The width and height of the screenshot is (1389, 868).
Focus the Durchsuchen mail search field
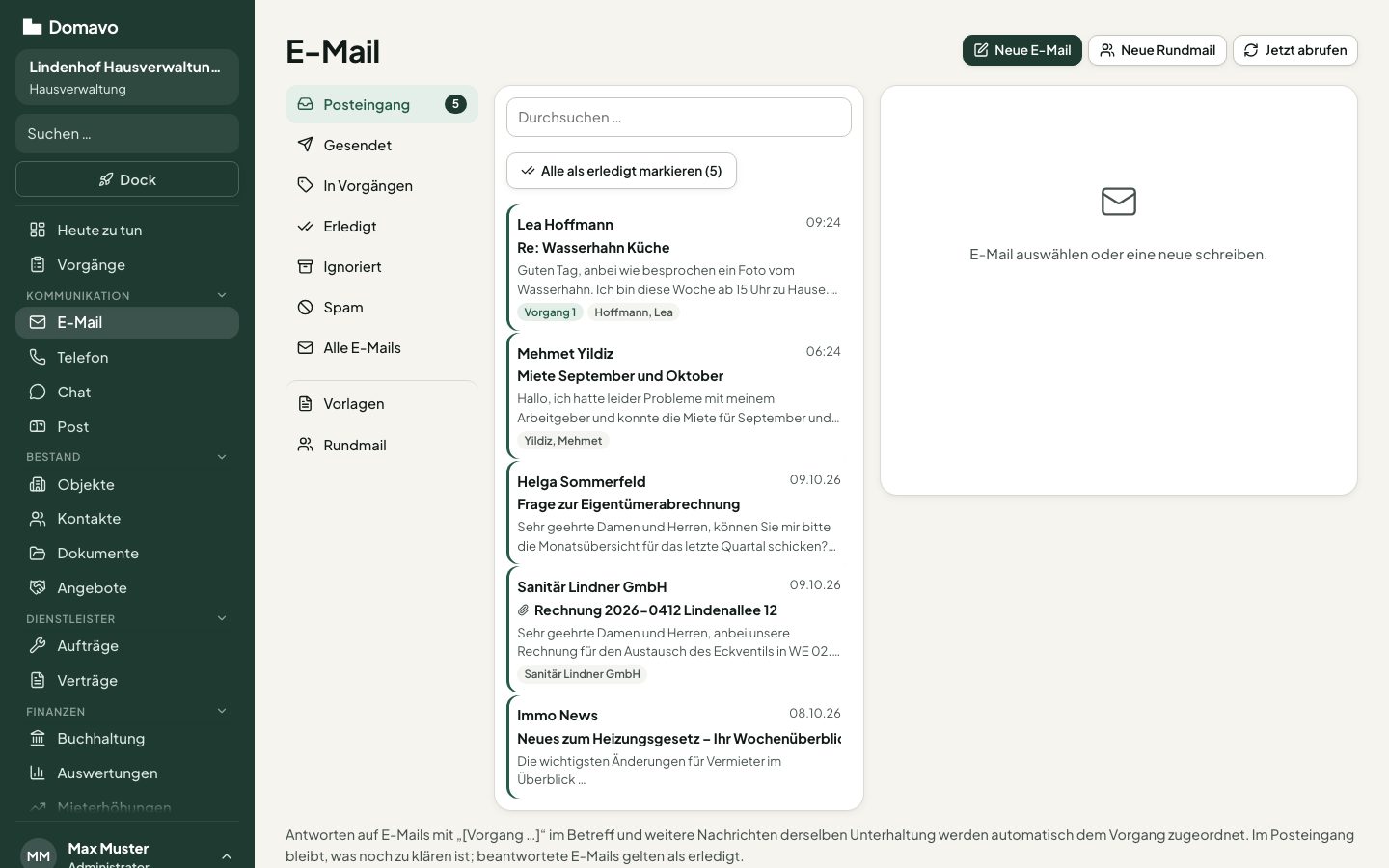pos(679,118)
